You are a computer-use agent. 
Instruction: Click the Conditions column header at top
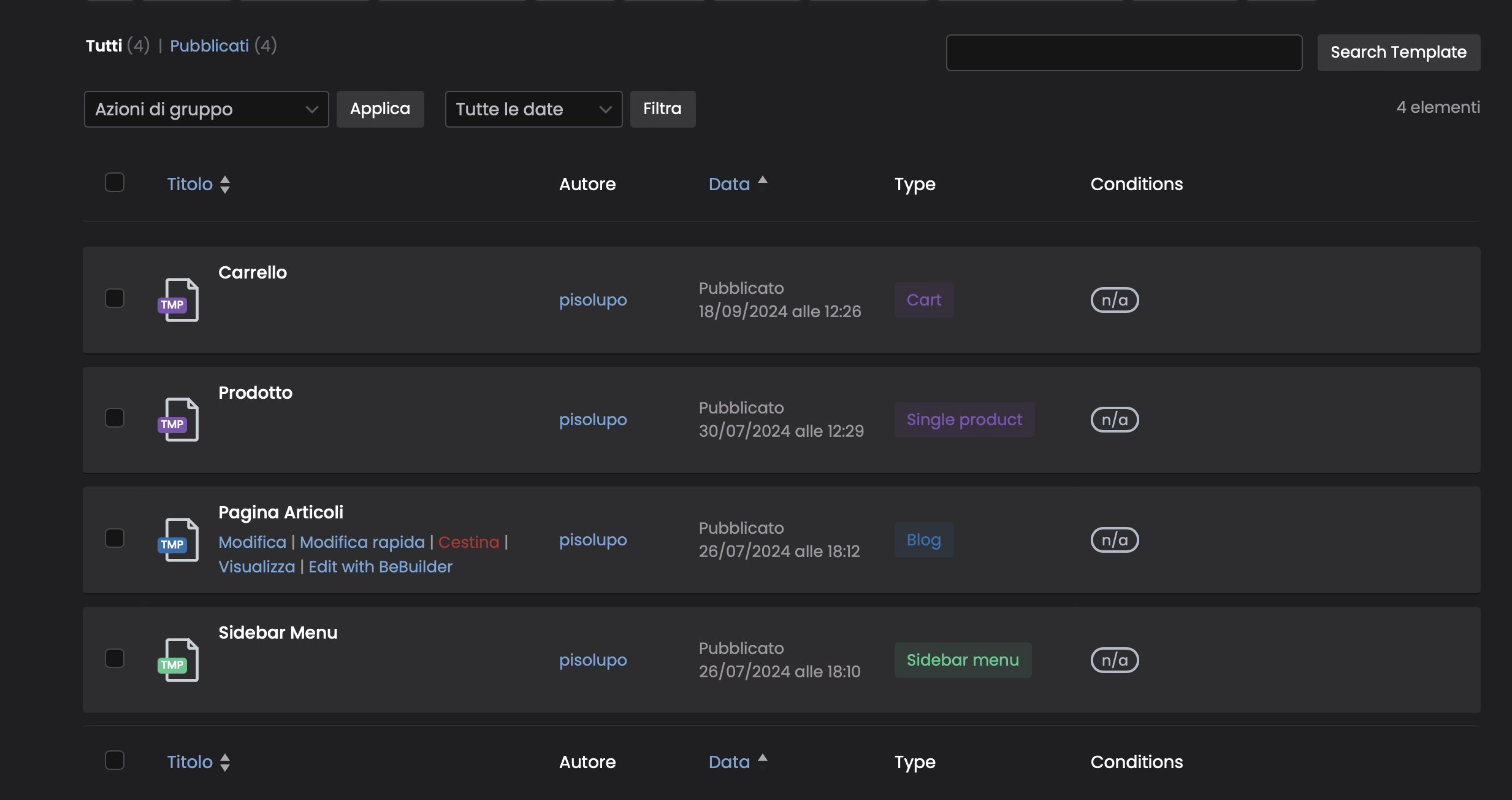pyautogui.click(x=1137, y=185)
